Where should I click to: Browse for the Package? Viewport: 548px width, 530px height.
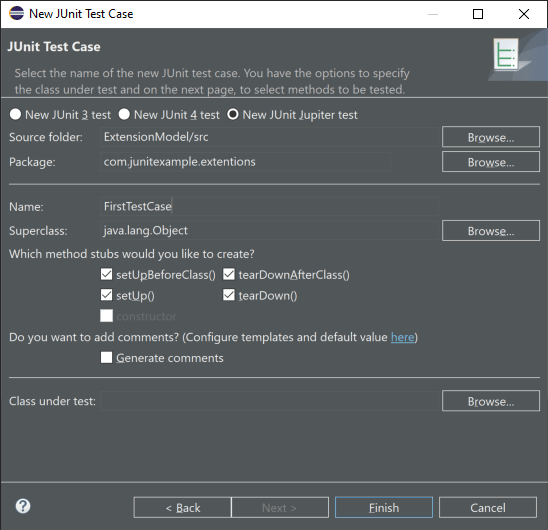pyautogui.click(x=491, y=162)
